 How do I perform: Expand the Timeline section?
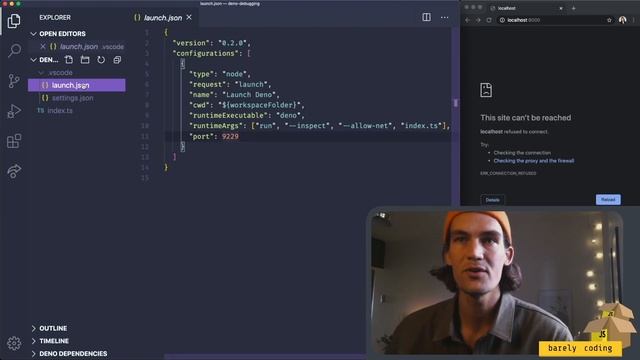point(54,341)
